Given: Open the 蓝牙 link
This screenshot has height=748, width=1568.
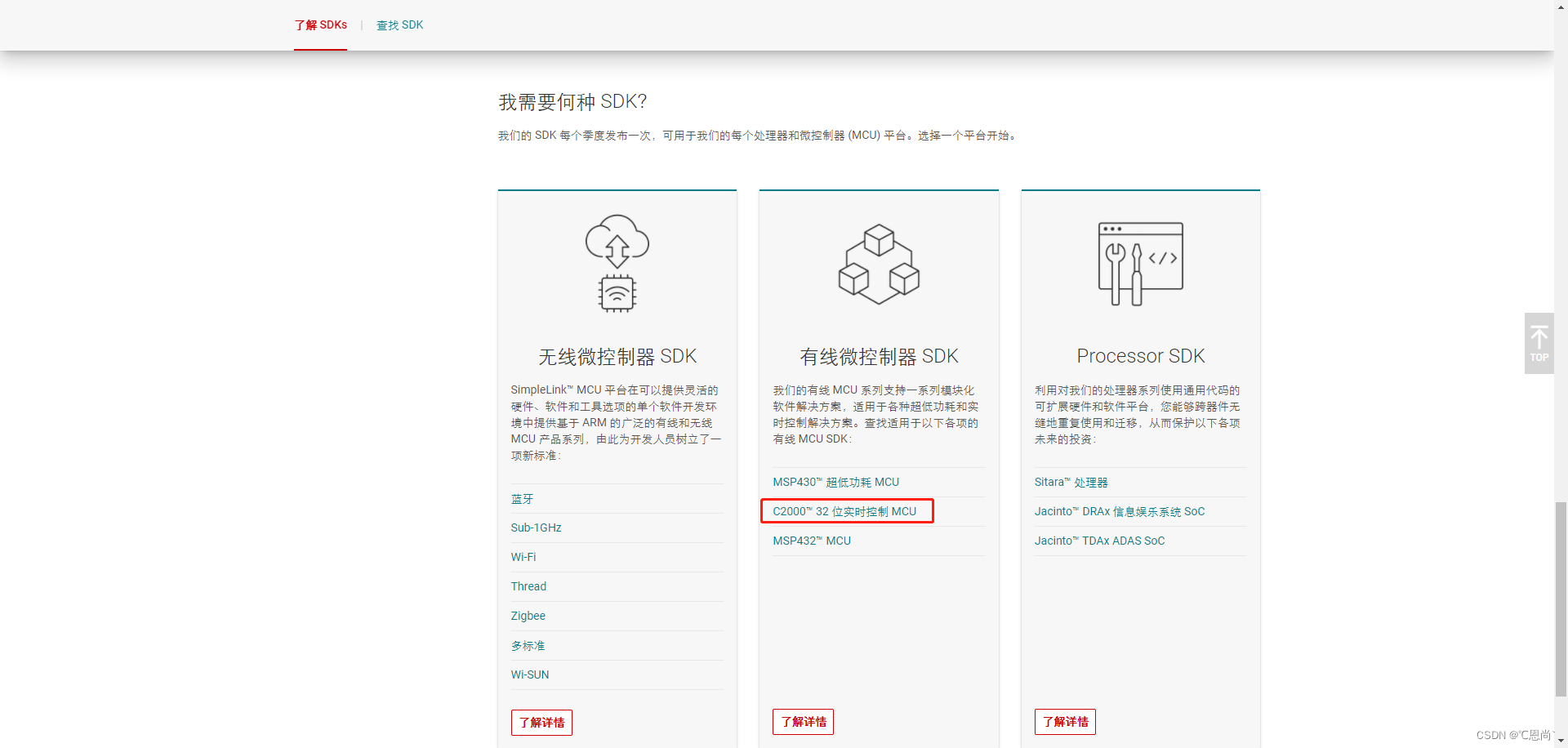Looking at the screenshot, I should pyautogui.click(x=522, y=499).
